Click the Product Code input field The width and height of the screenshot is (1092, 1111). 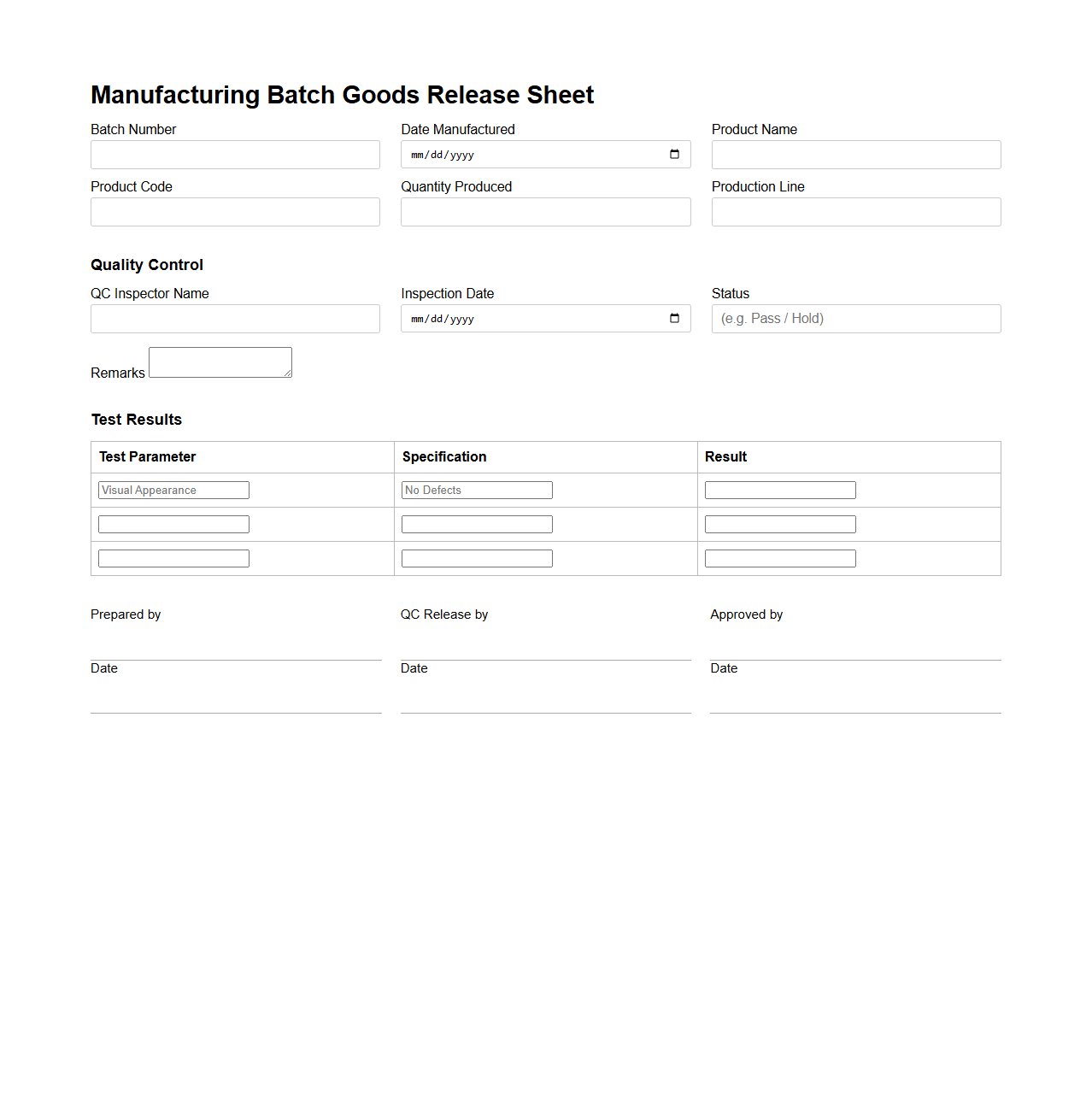[x=235, y=211]
